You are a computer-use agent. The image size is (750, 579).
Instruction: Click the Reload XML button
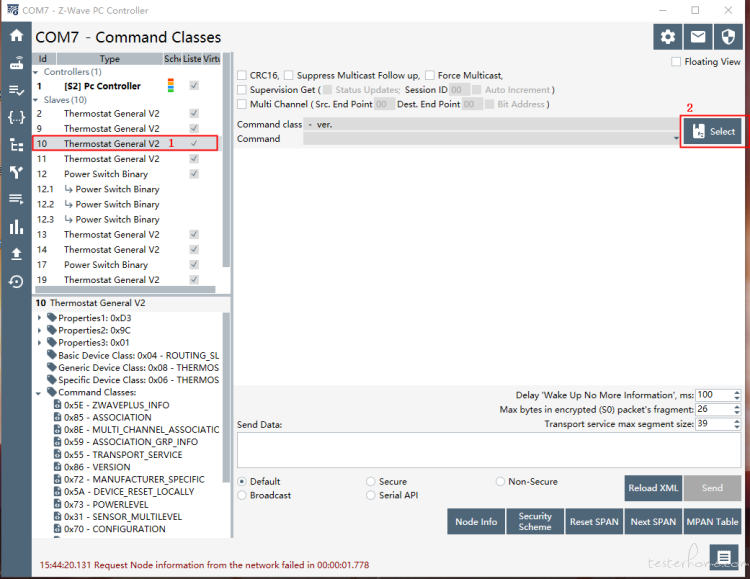[653, 488]
